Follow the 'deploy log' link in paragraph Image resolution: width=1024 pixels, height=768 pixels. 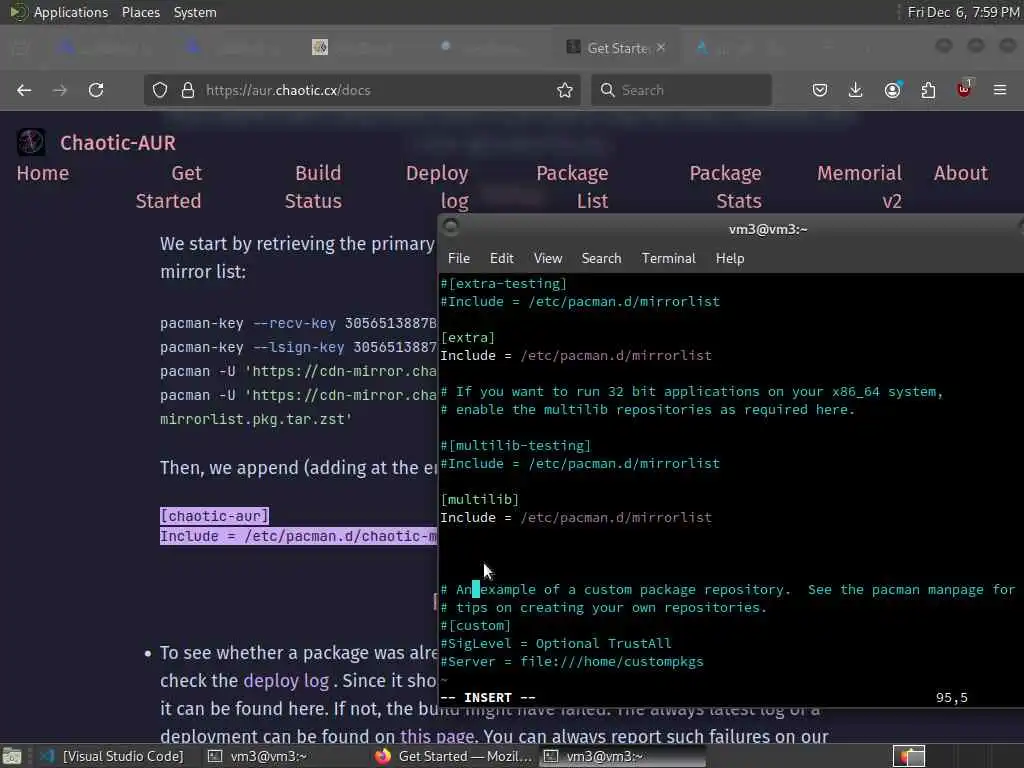tap(286, 680)
